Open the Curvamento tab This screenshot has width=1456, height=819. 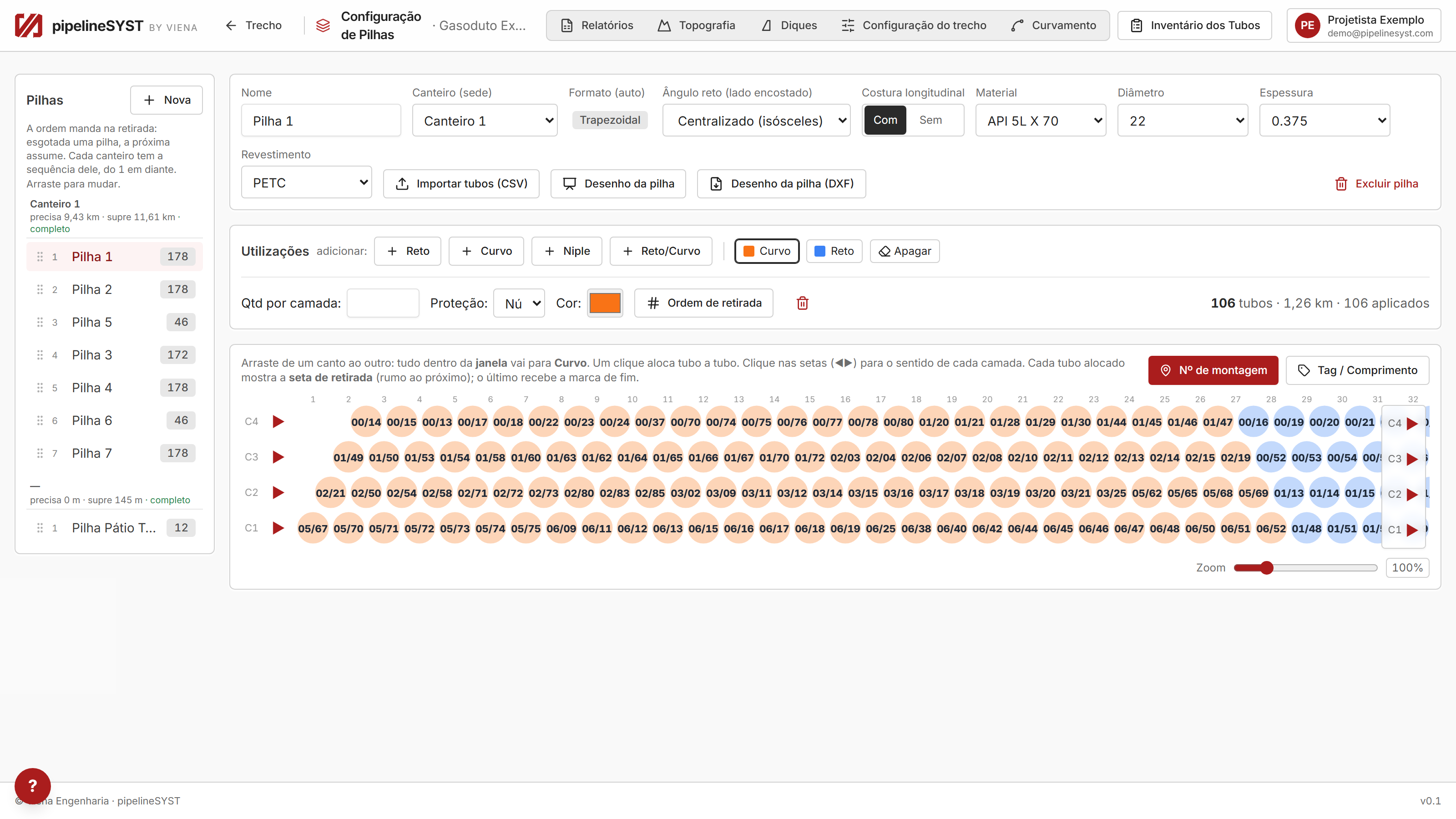click(x=1054, y=25)
